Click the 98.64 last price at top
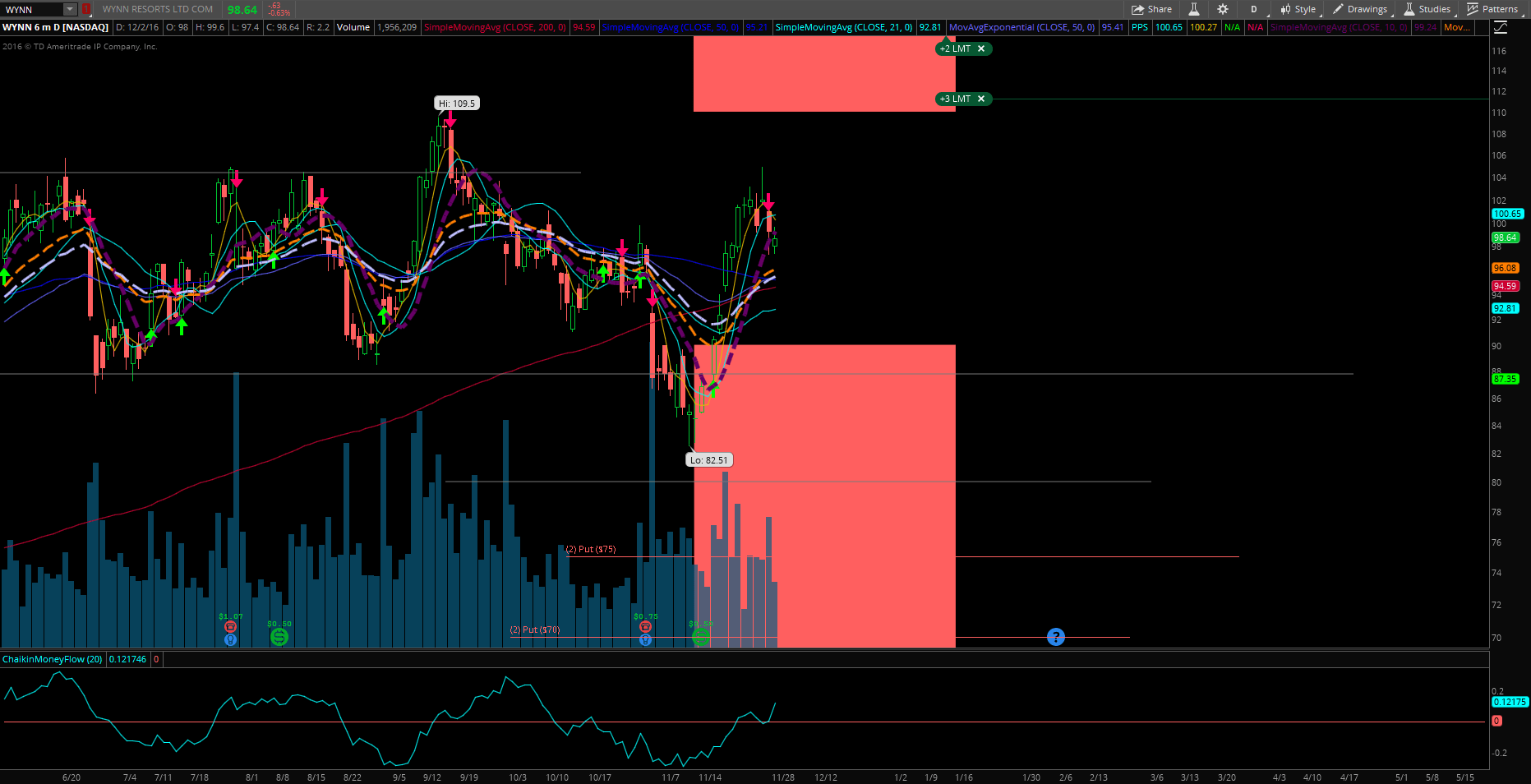 (x=242, y=10)
